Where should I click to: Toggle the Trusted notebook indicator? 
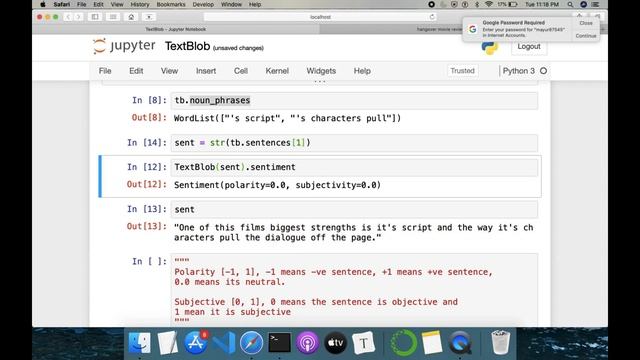click(462, 71)
